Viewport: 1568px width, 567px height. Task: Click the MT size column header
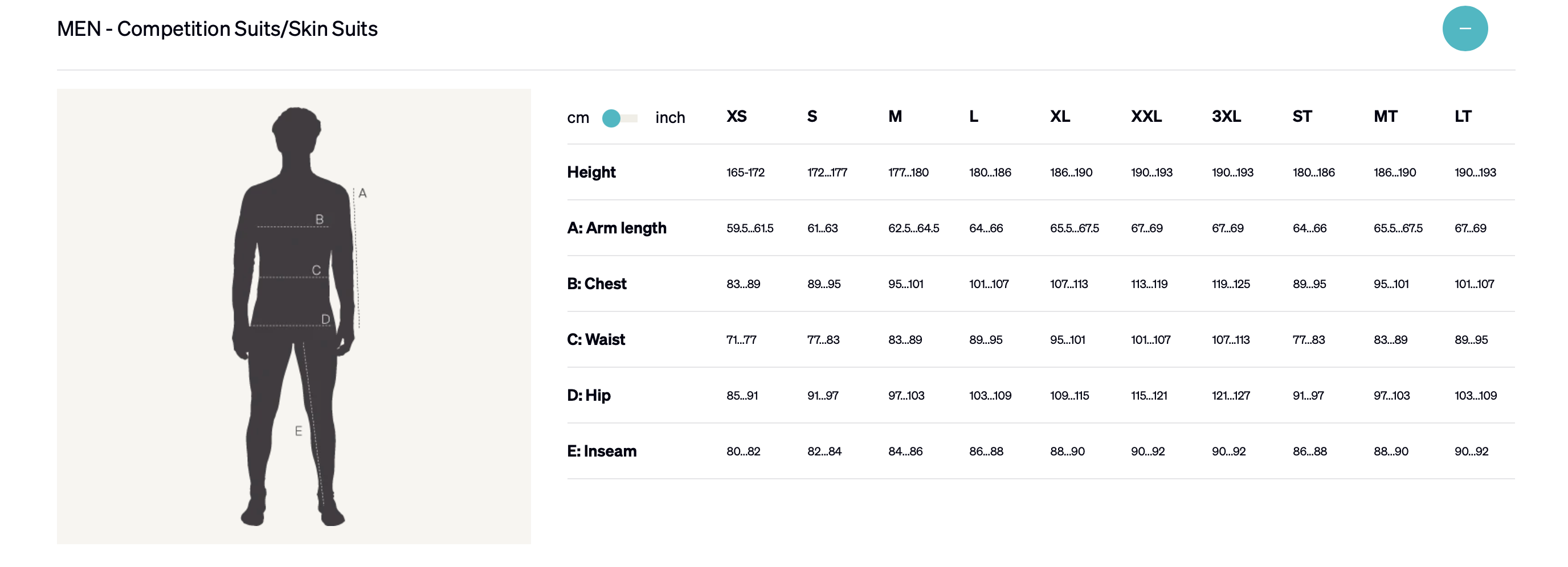[x=1385, y=116]
